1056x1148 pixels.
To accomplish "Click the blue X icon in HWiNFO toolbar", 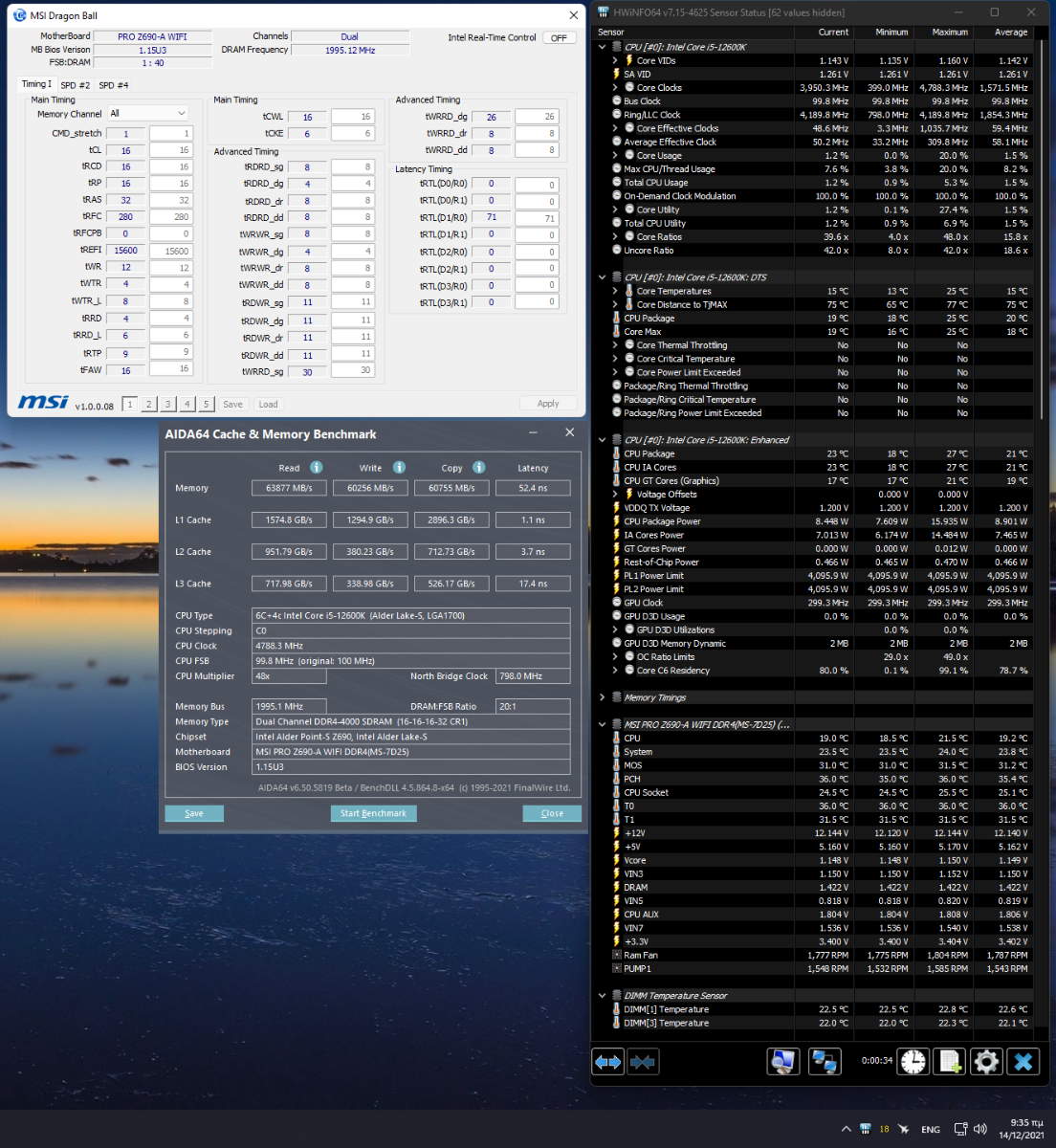I will (x=1023, y=1062).
